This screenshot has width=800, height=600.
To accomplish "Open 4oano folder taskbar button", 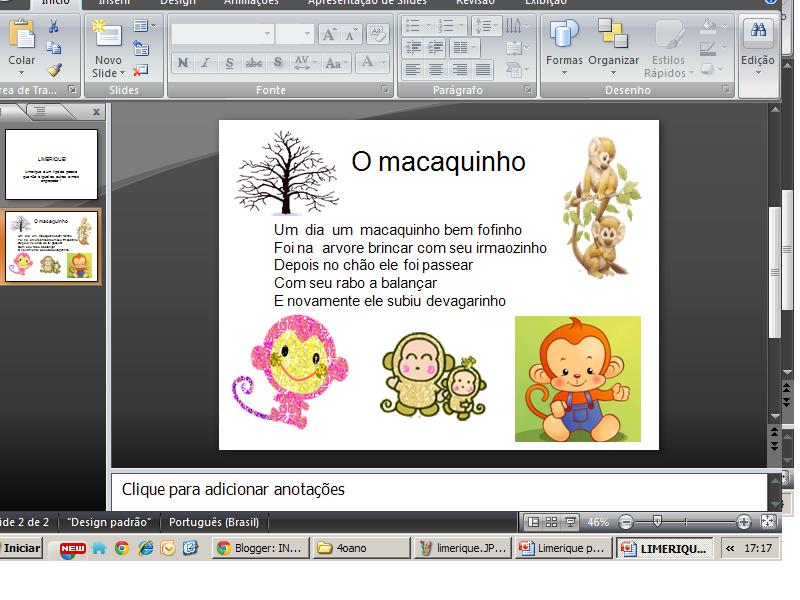I will [361, 548].
